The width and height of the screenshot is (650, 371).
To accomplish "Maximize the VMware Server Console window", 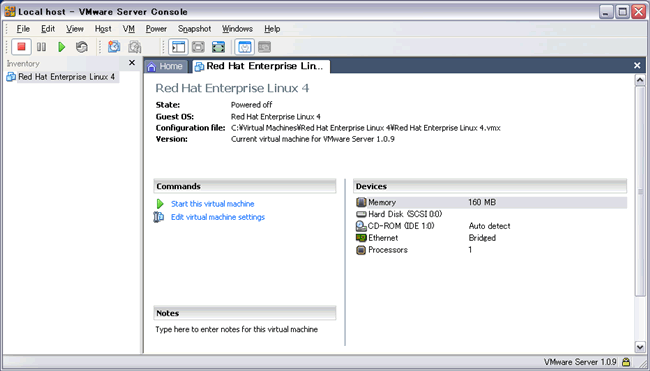I will point(622,12).
